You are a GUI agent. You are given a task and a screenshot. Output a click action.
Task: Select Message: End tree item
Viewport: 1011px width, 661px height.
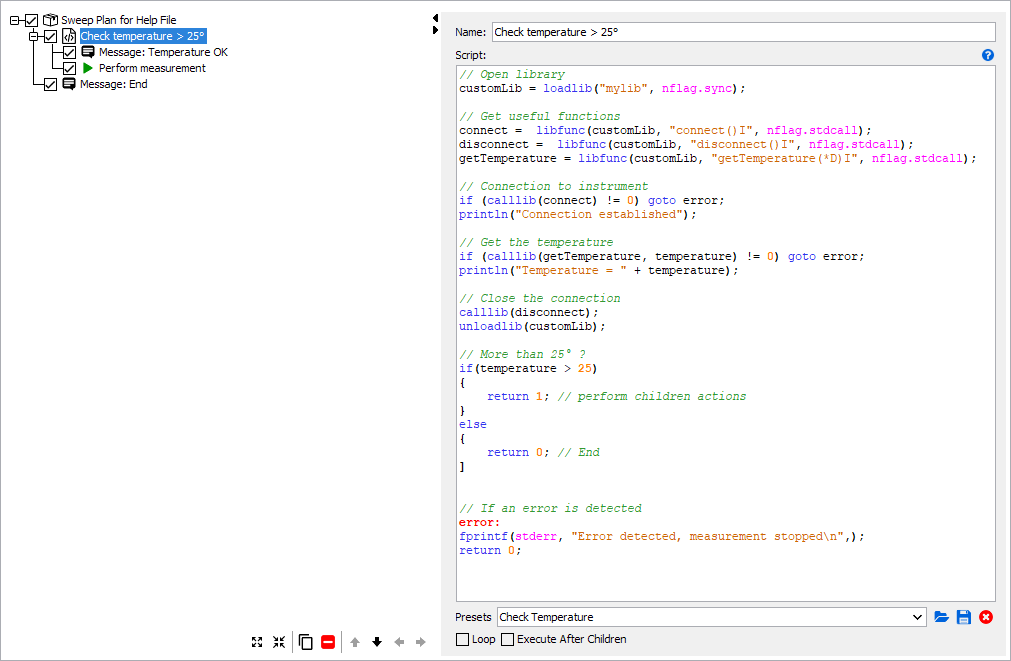tap(113, 84)
